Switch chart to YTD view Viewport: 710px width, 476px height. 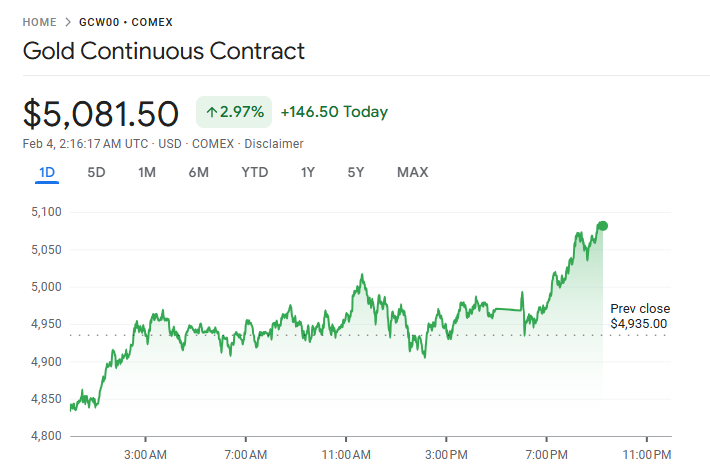coord(254,172)
